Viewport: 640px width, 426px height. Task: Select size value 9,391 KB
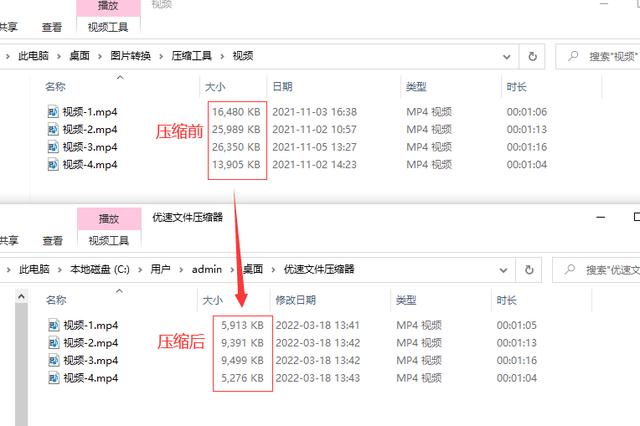point(242,342)
